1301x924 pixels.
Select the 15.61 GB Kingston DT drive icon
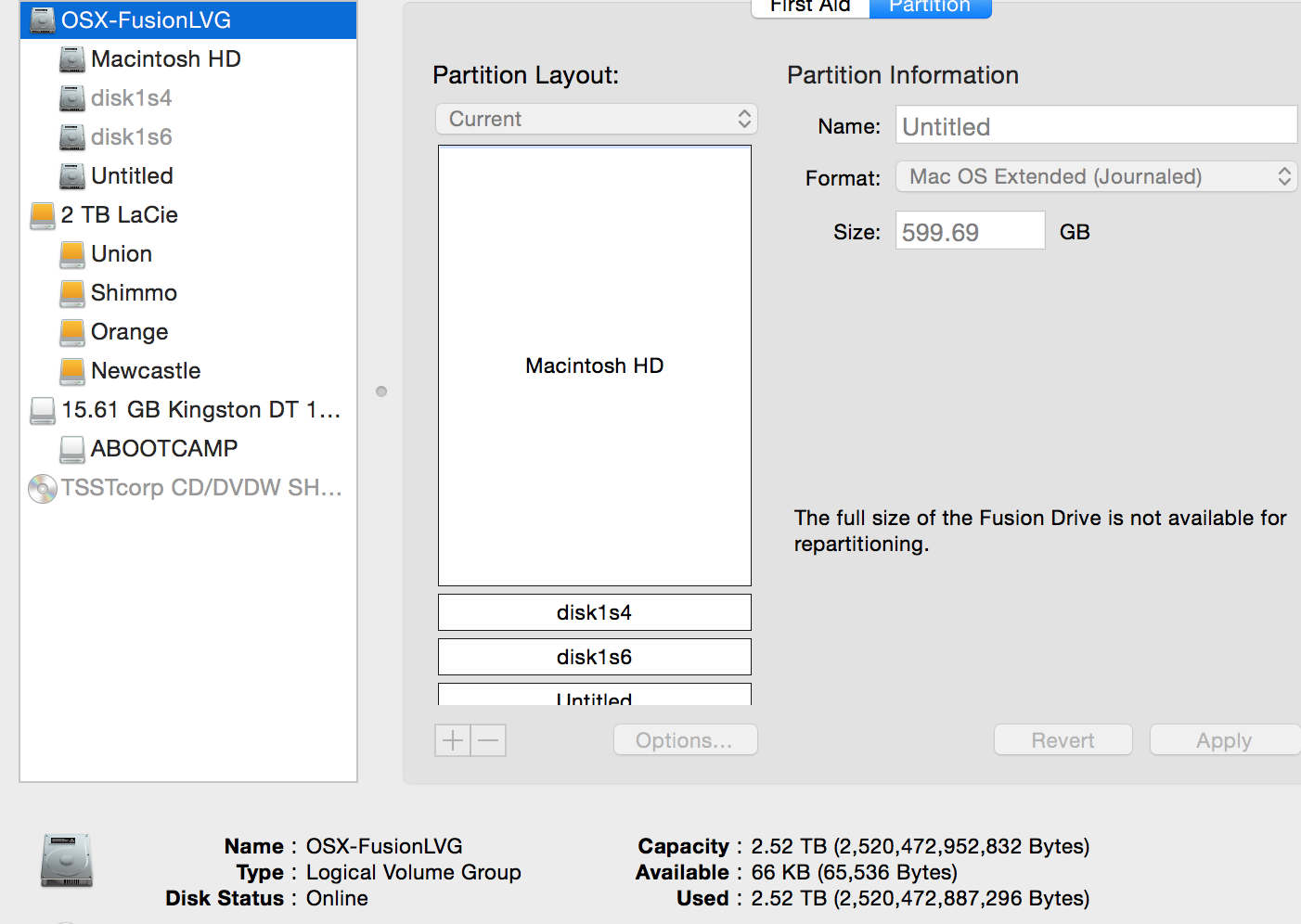click(x=43, y=410)
